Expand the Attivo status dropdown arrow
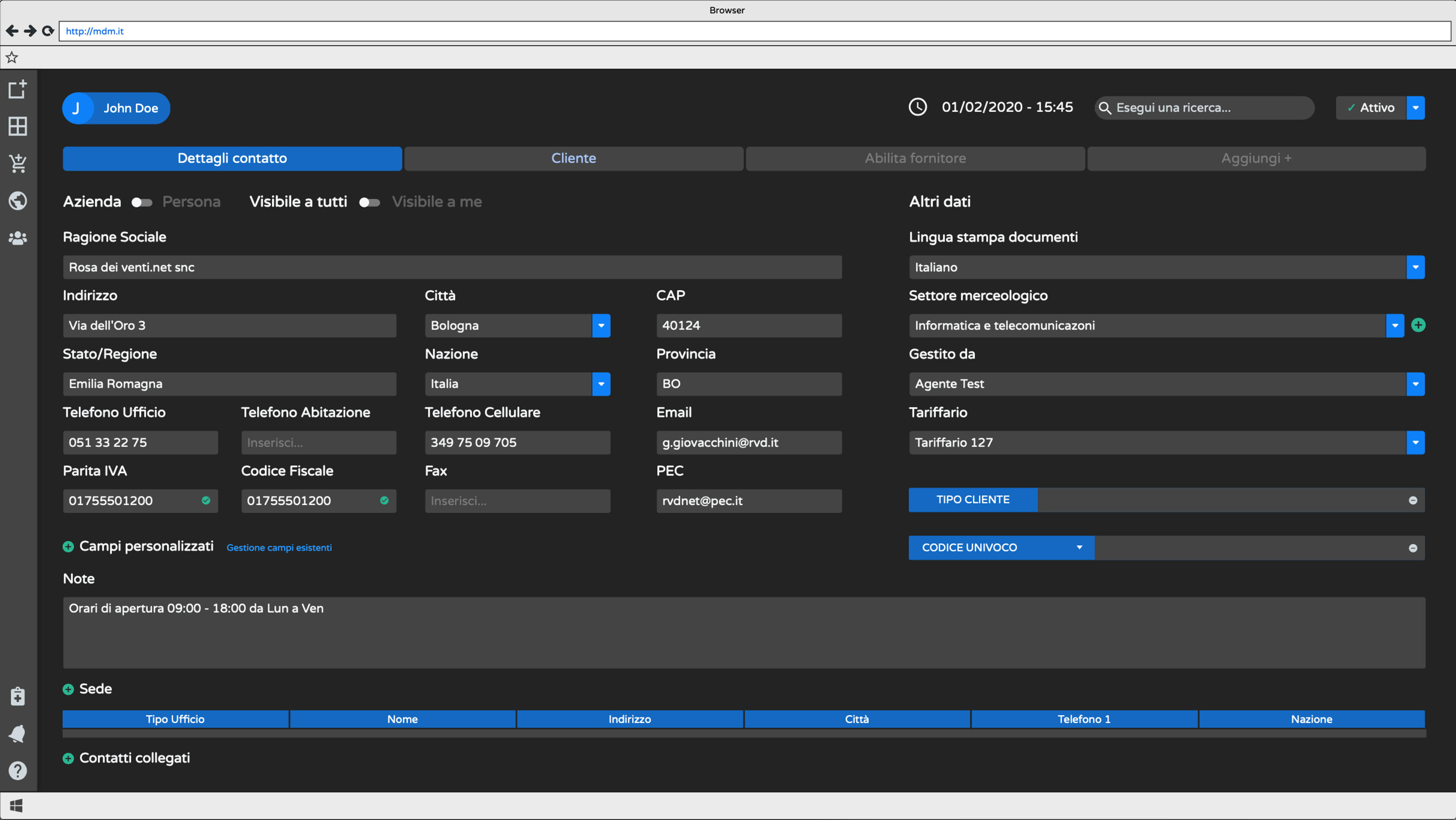 (x=1415, y=108)
